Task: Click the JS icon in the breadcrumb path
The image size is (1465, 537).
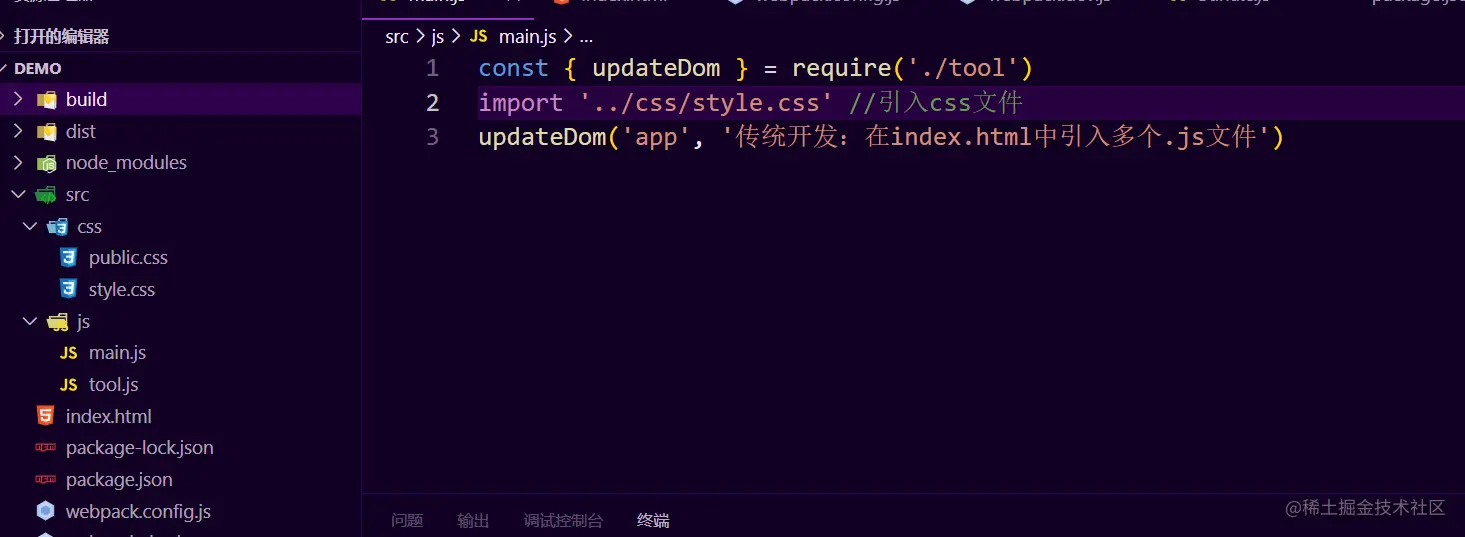Action: tap(479, 36)
